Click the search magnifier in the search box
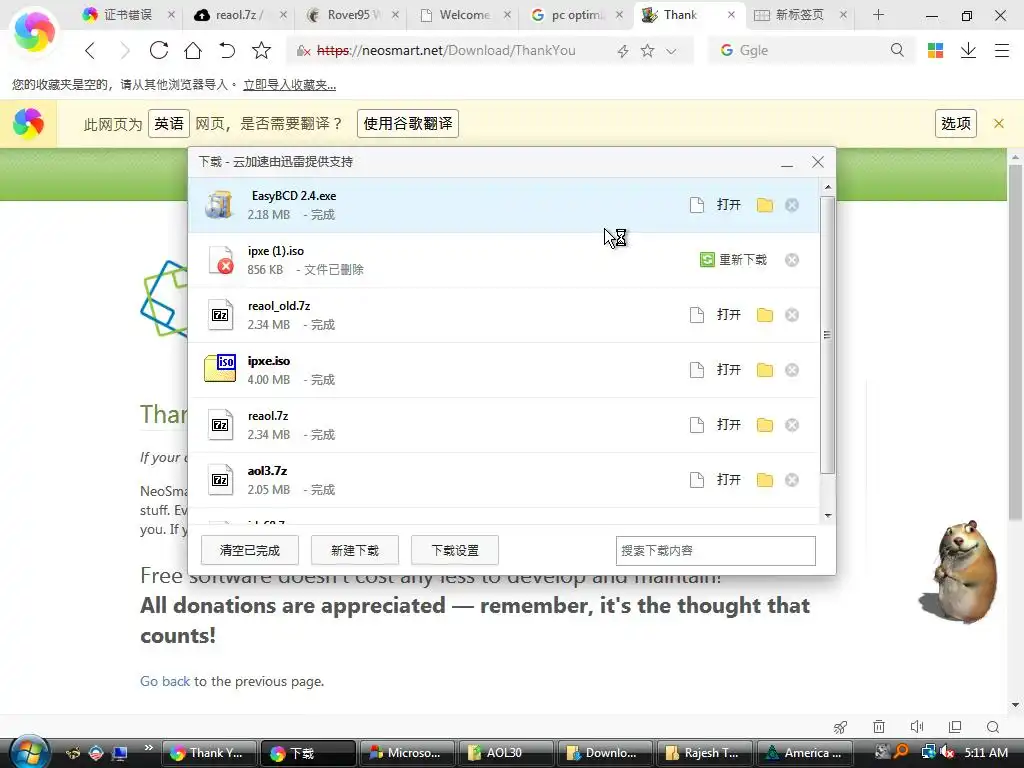 [x=897, y=50]
